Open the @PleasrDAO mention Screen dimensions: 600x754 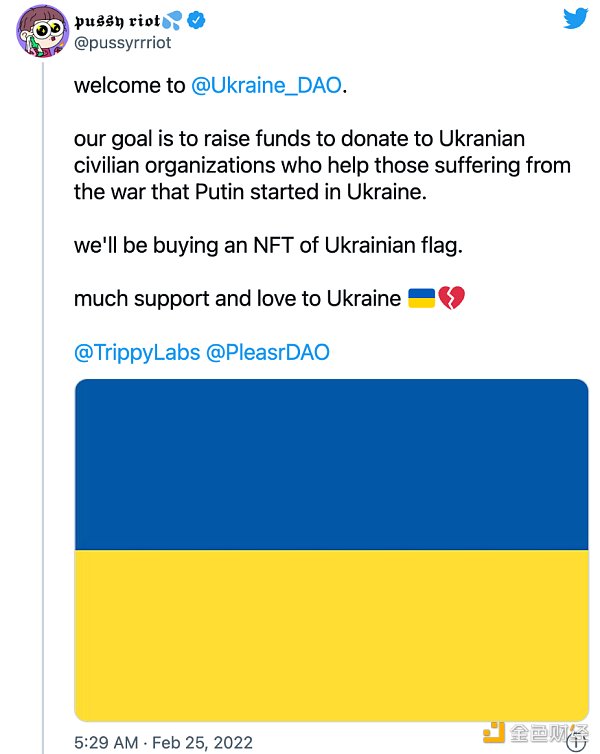tap(267, 352)
